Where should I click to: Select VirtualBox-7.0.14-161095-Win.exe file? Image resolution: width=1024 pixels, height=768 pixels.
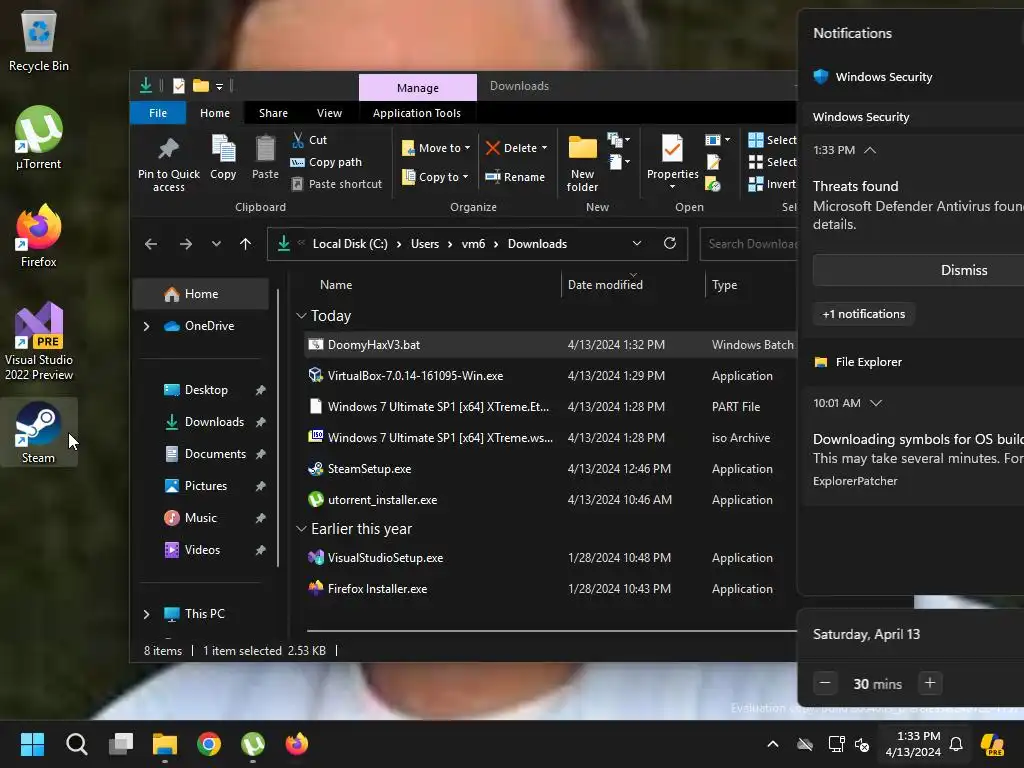point(551,376)
